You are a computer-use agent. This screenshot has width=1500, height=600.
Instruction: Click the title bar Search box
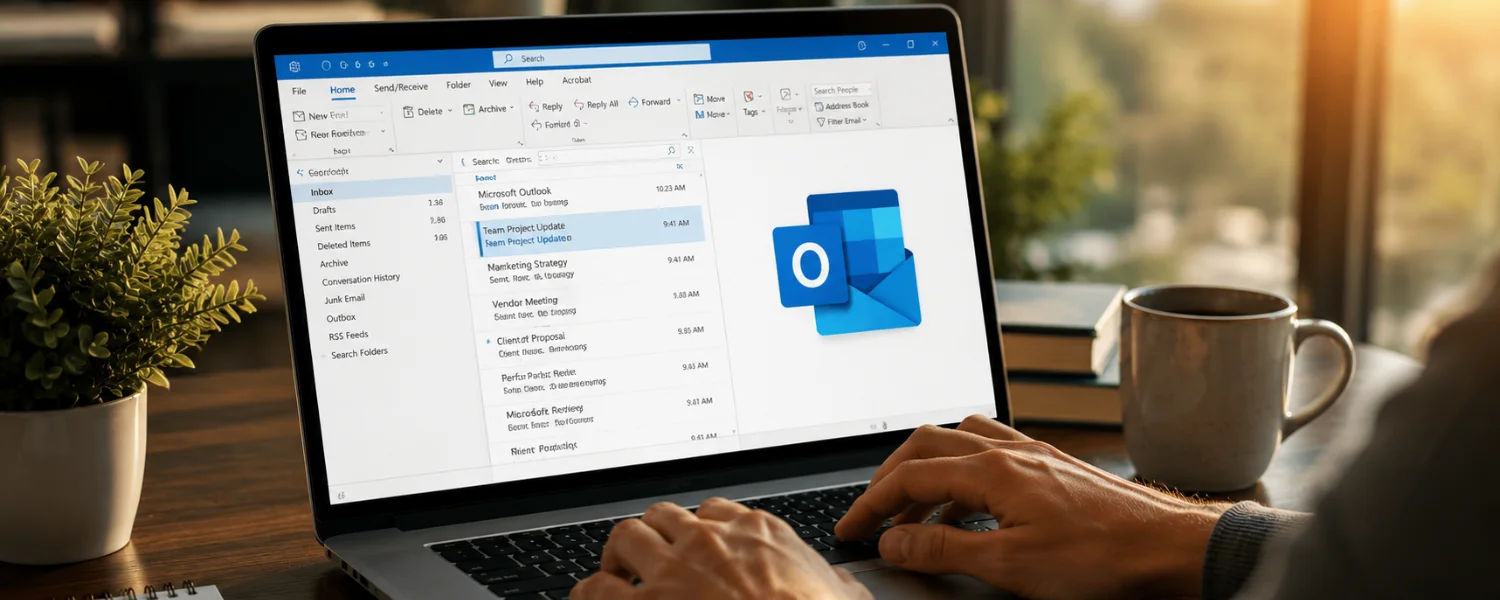(602, 56)
